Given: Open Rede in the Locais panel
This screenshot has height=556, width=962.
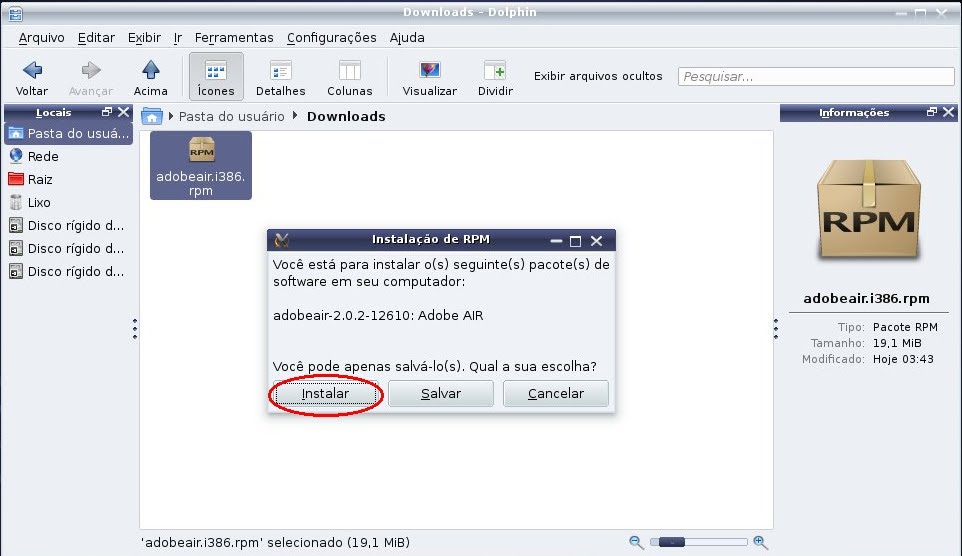Looking at the screenshot, I should pos(69,156).
